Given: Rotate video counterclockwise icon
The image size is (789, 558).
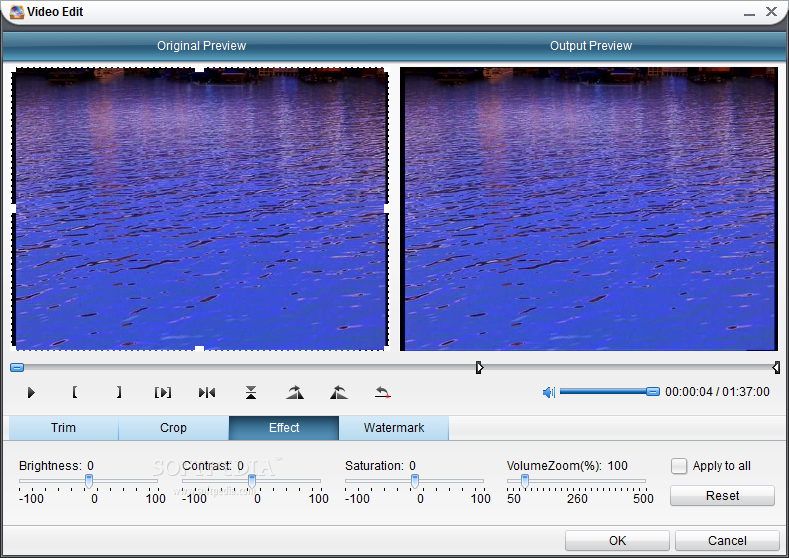Looking at the screenshot, I should click(x=339, y=392).
